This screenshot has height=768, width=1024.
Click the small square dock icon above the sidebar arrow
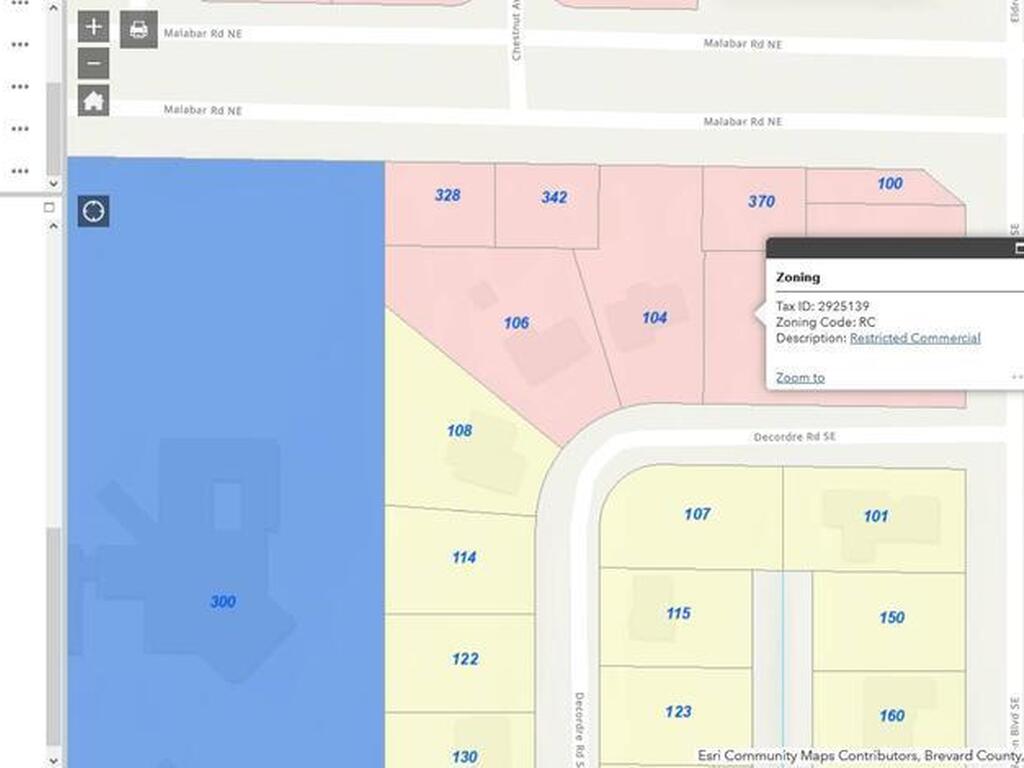48,207
